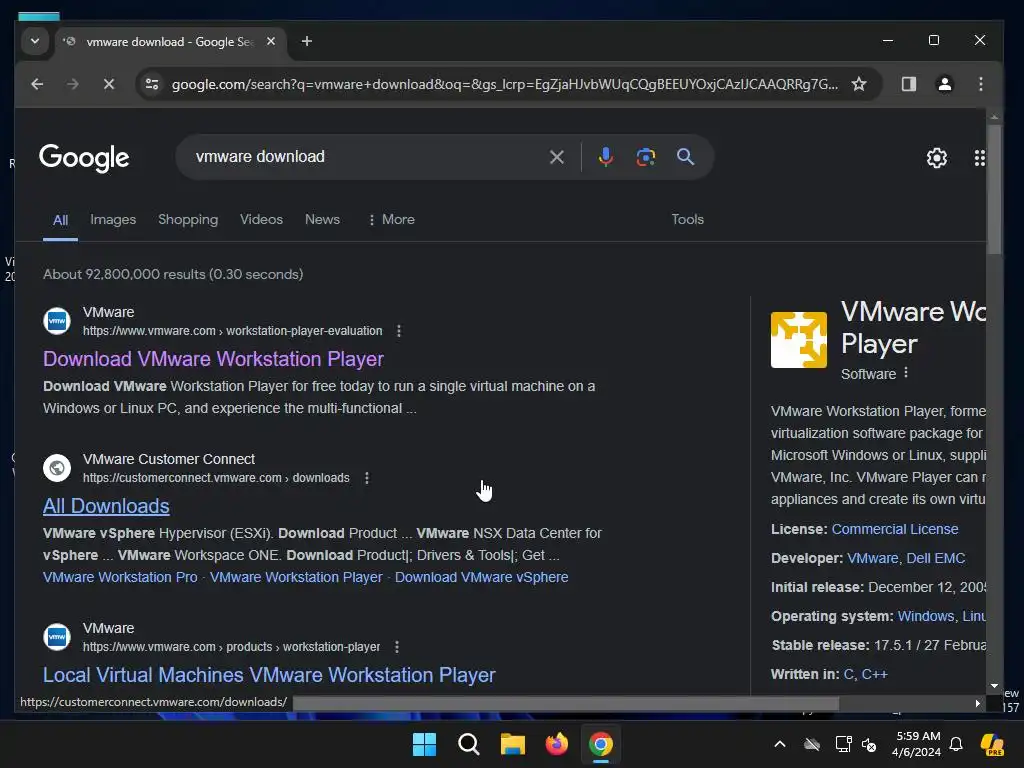Image resolution: width=1024 pixels, height=768 pixels.
Task: Clear the search query with the X
Action: 556,157
